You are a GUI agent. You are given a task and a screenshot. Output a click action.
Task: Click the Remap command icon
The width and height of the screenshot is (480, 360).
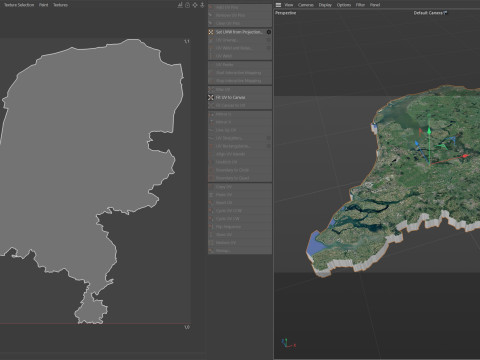tap(211, 251)
